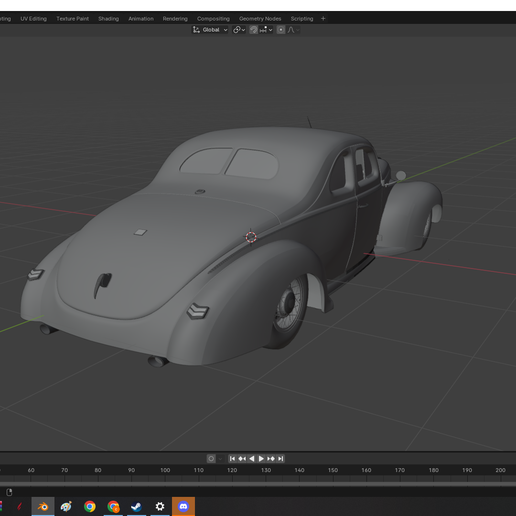This screenshot has width=516, height=516.
Task: Open the auto keyframing options dropdown
Action: (x=220, y=459)
